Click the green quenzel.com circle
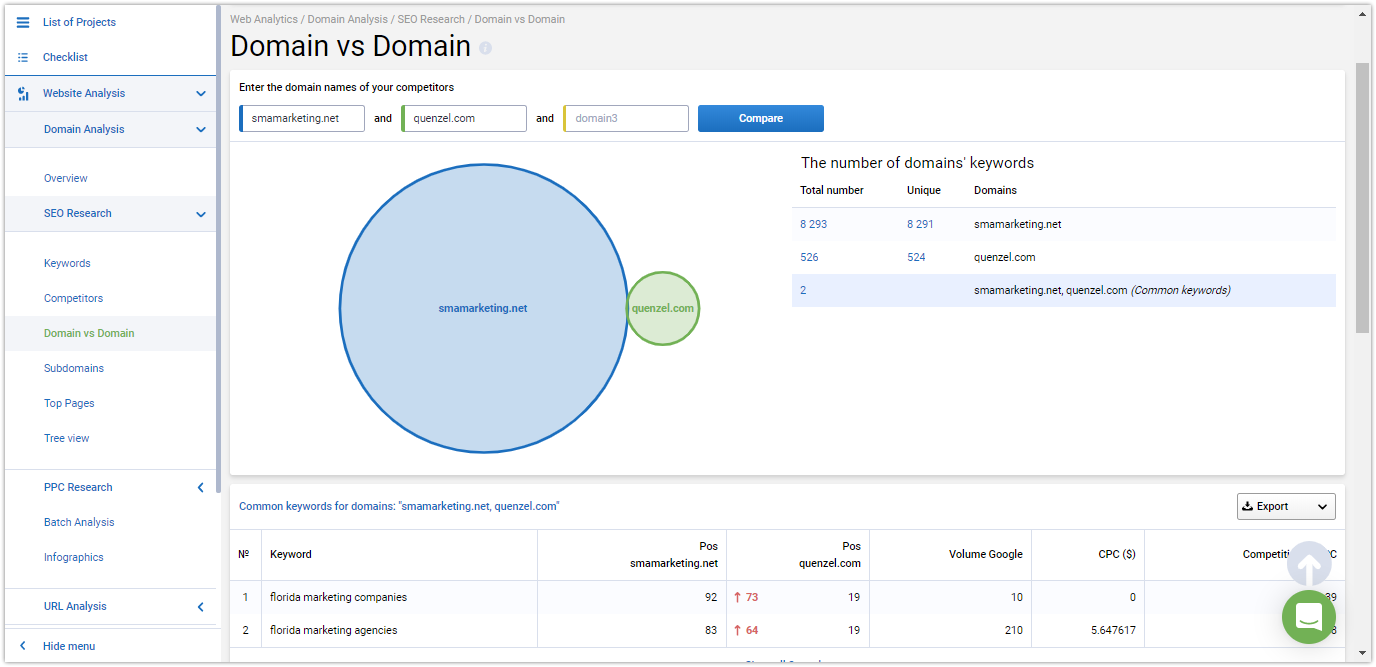This screenshot has width=1376, height=667. pyautogui.click(x=663, y=308)
